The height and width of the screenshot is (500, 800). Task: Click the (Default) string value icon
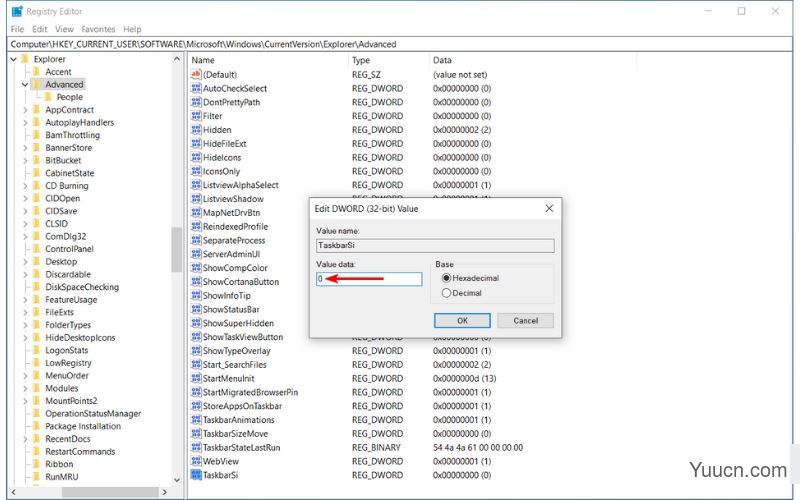[x=196, y=74]
